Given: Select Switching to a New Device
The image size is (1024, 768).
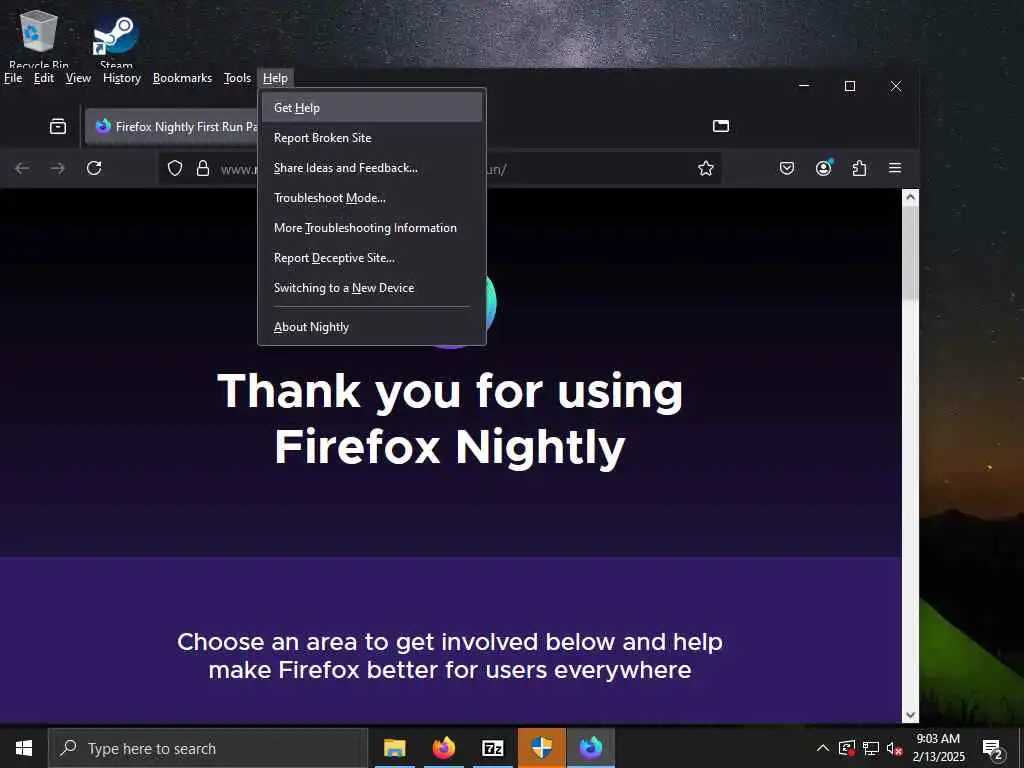Looking at the screenshot, I should tap(372, 287).
